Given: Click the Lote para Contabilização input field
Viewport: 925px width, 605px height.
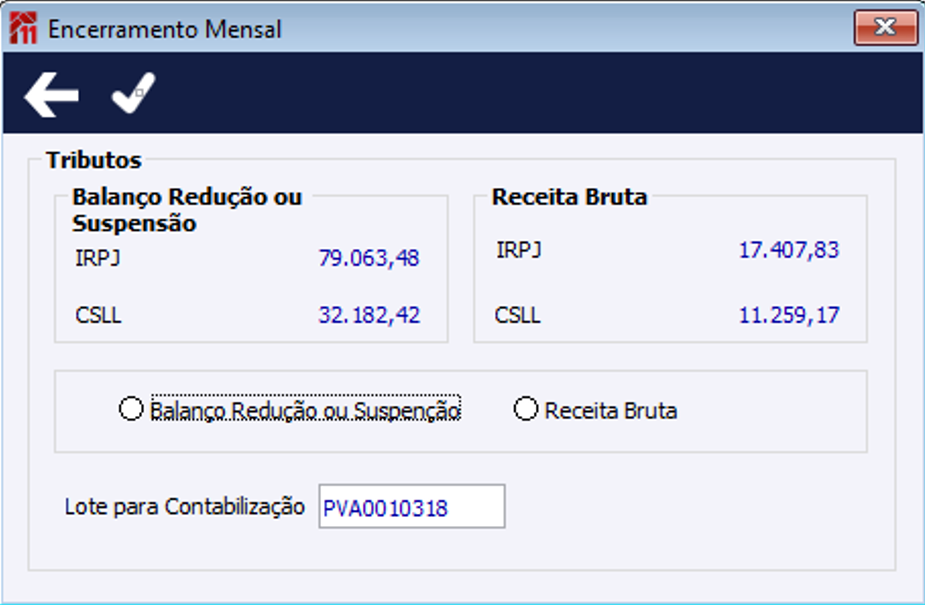Looking at the screenshot, I should coord(411,507).
